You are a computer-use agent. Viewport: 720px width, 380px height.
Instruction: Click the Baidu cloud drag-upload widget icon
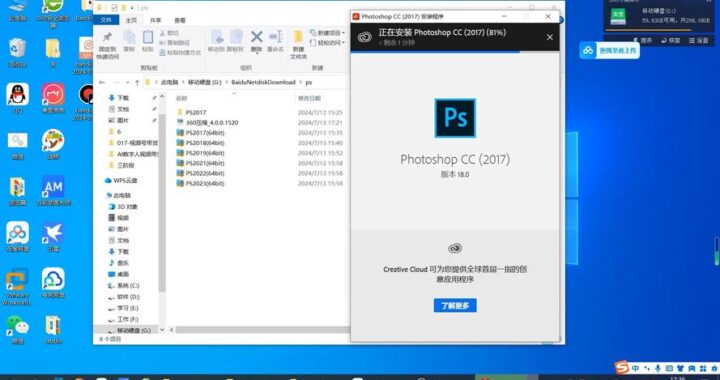coord(588,50)
